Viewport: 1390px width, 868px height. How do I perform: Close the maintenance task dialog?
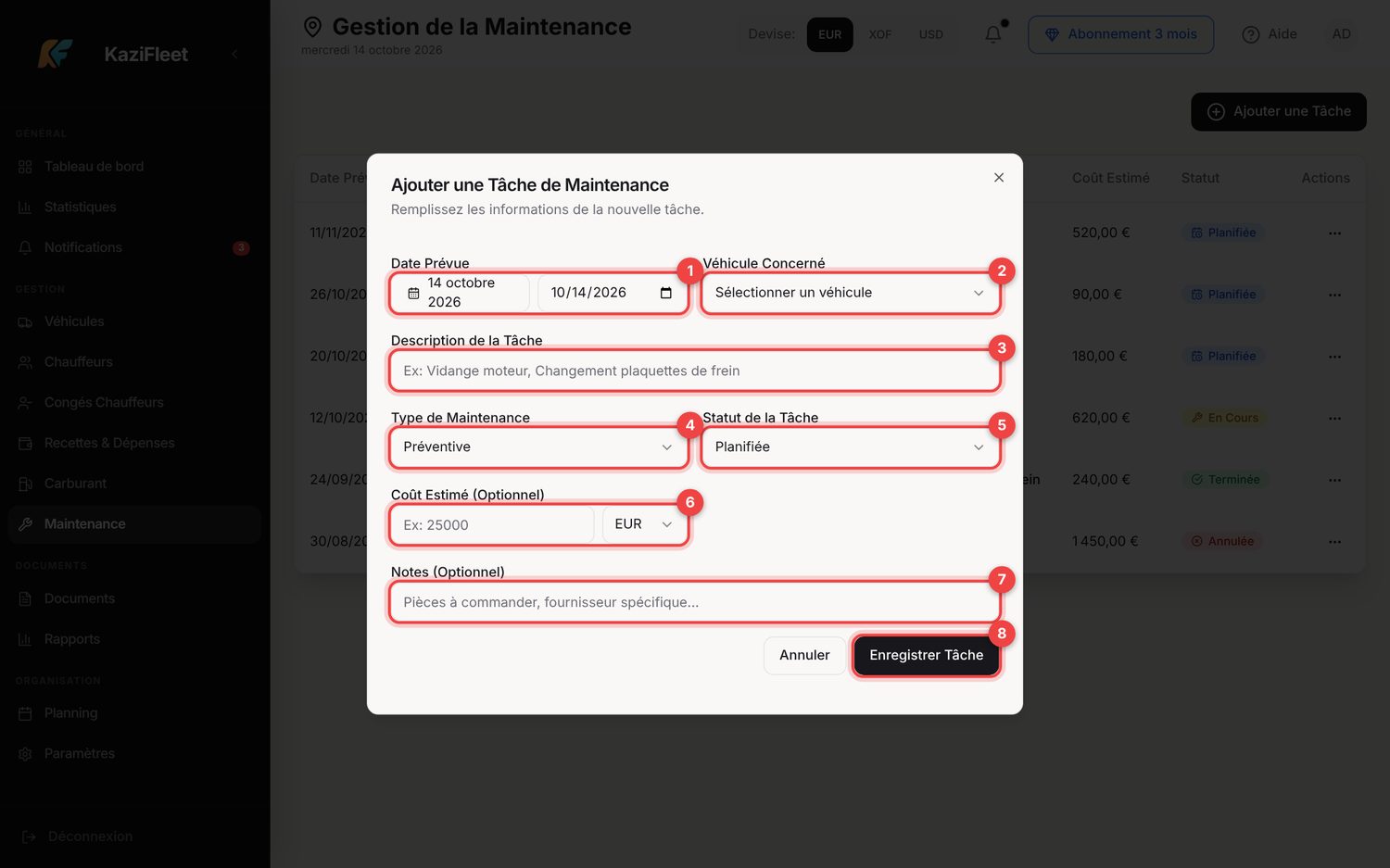[x=999, y=178]
